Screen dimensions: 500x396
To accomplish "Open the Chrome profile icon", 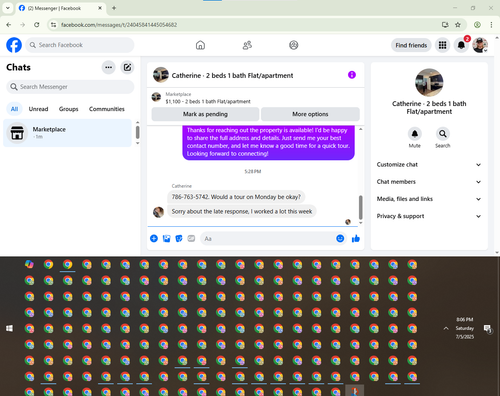I will pos(477,25).
